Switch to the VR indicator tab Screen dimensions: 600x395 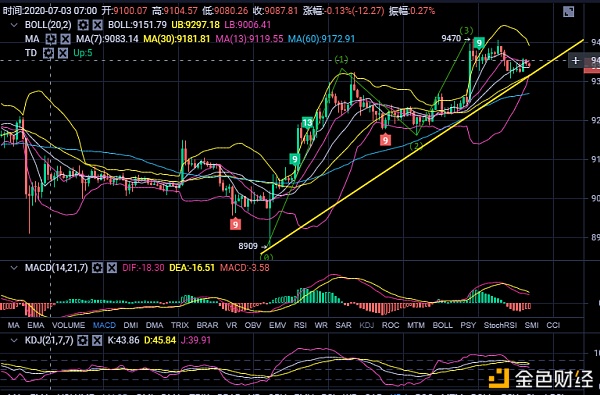coord(231,325)
